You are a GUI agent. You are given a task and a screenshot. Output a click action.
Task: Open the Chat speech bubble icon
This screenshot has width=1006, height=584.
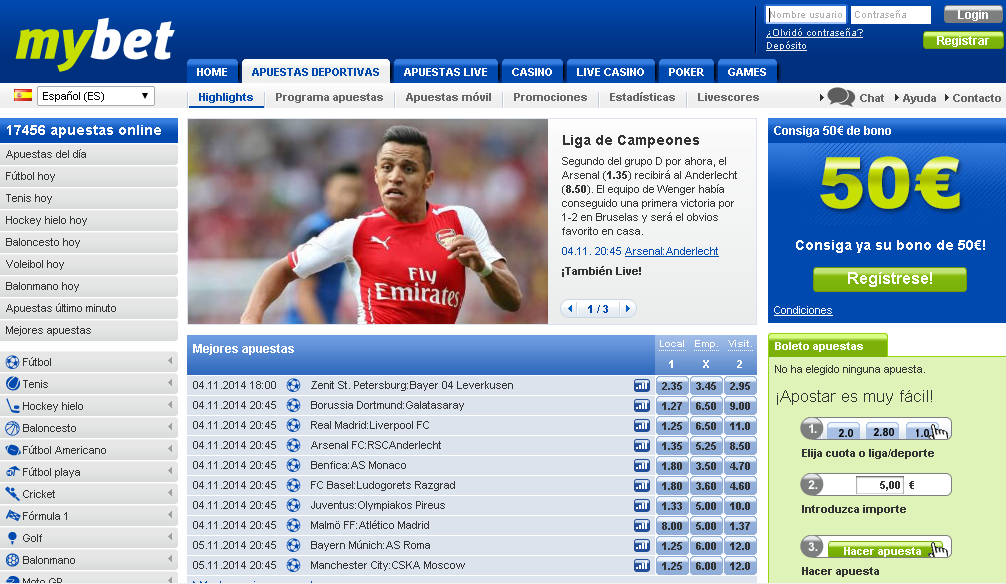840,97
